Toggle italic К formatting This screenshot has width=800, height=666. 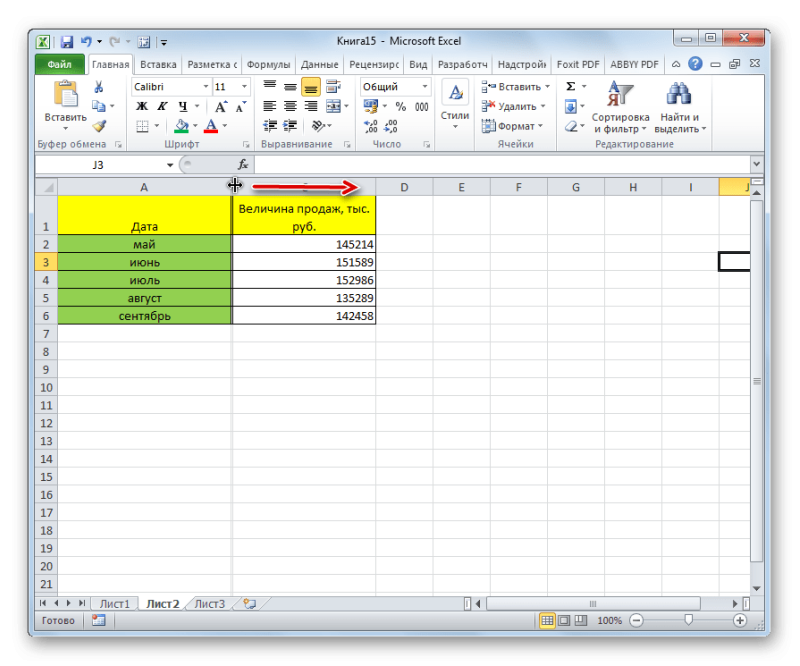(162, 107)
